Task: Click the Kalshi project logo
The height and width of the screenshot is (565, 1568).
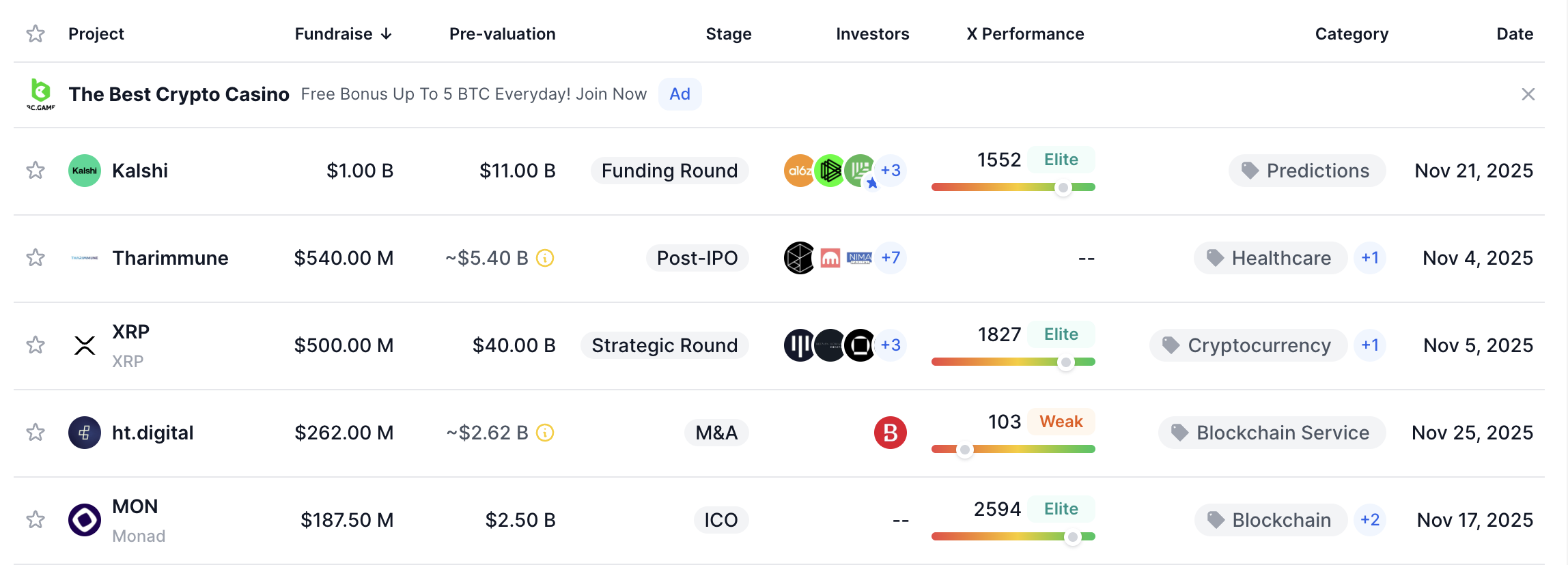Action: point(85,171)
